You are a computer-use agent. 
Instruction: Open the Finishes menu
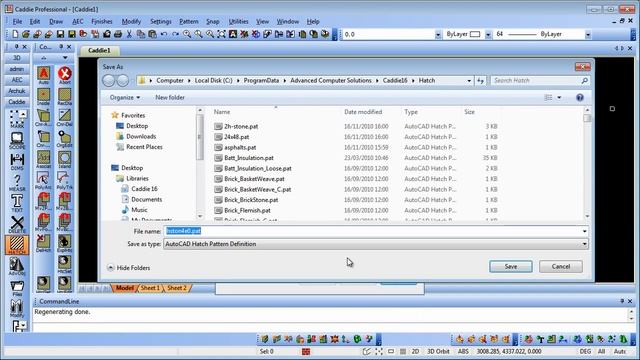102,22
